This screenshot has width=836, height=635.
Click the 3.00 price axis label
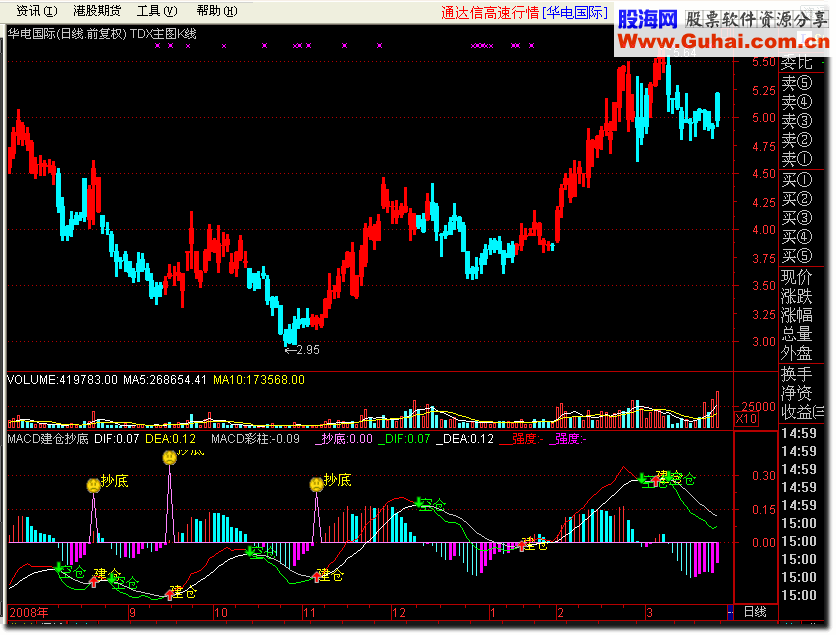coord(763,342)
